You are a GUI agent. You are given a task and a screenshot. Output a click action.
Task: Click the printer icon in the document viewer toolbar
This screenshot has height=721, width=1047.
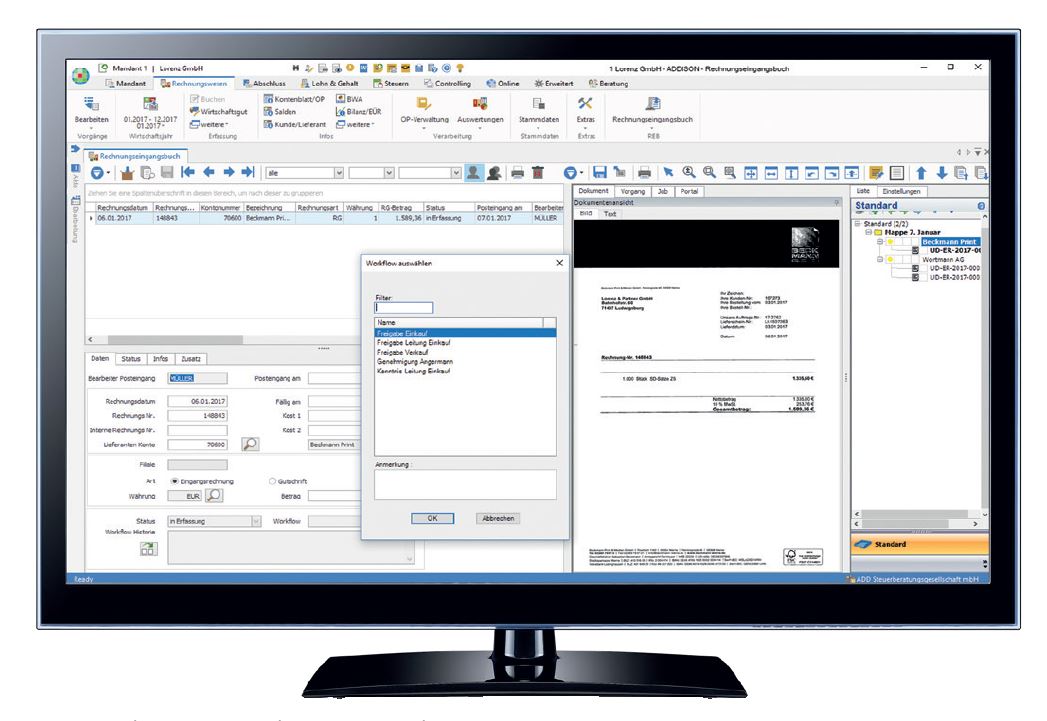[642, 172]
